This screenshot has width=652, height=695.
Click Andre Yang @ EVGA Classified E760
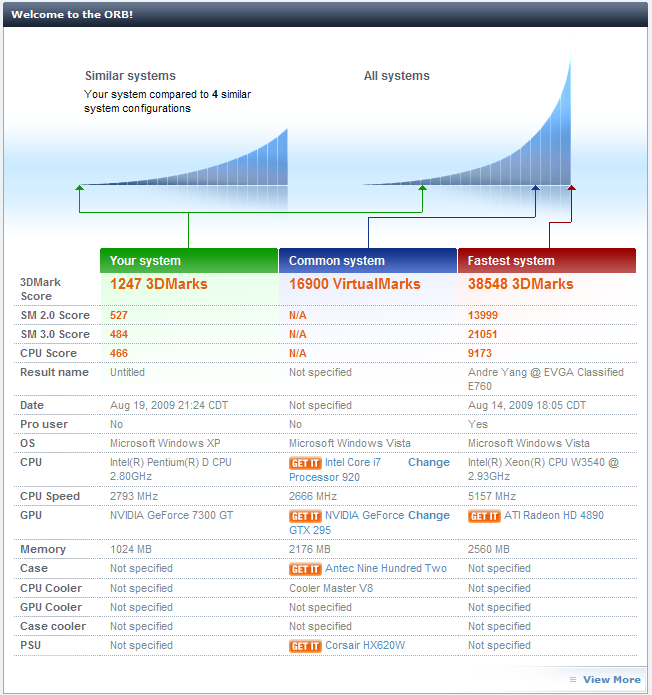546,379
